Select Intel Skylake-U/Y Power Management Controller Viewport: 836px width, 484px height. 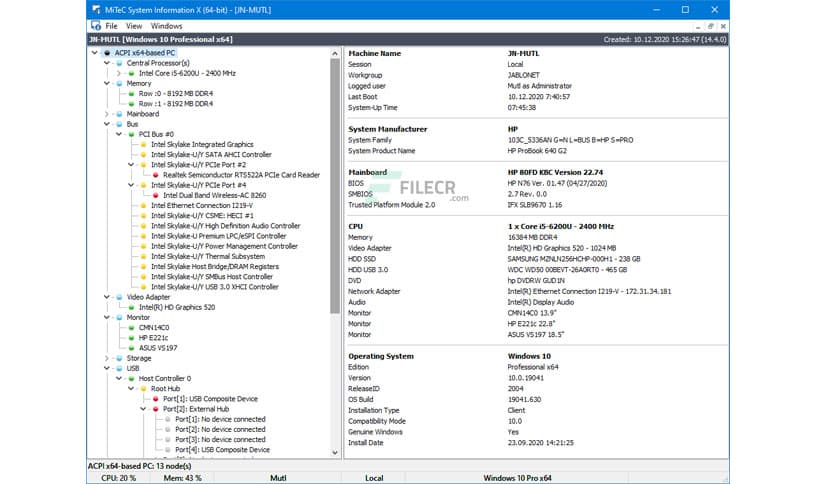coord(224,246)
